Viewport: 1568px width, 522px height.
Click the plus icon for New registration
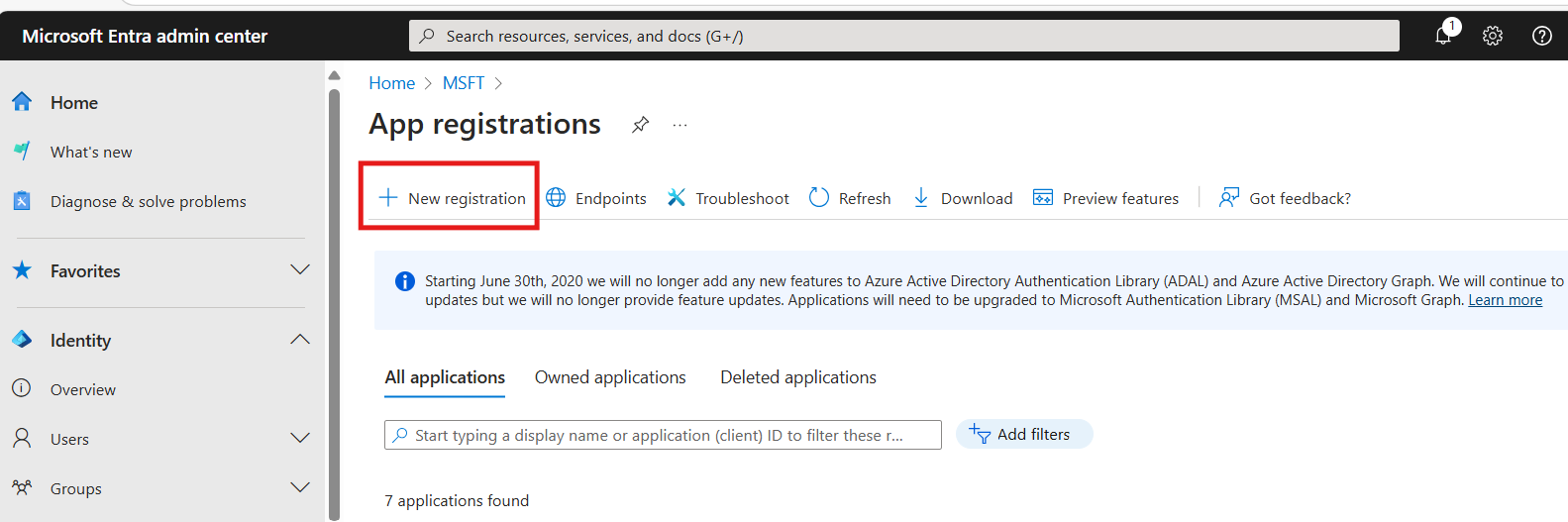pos(388,198)
